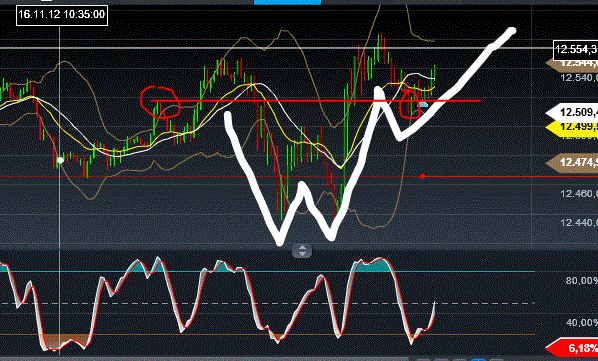
Task: Click the 12.554,3 crosshair price label
Action: 576,50
